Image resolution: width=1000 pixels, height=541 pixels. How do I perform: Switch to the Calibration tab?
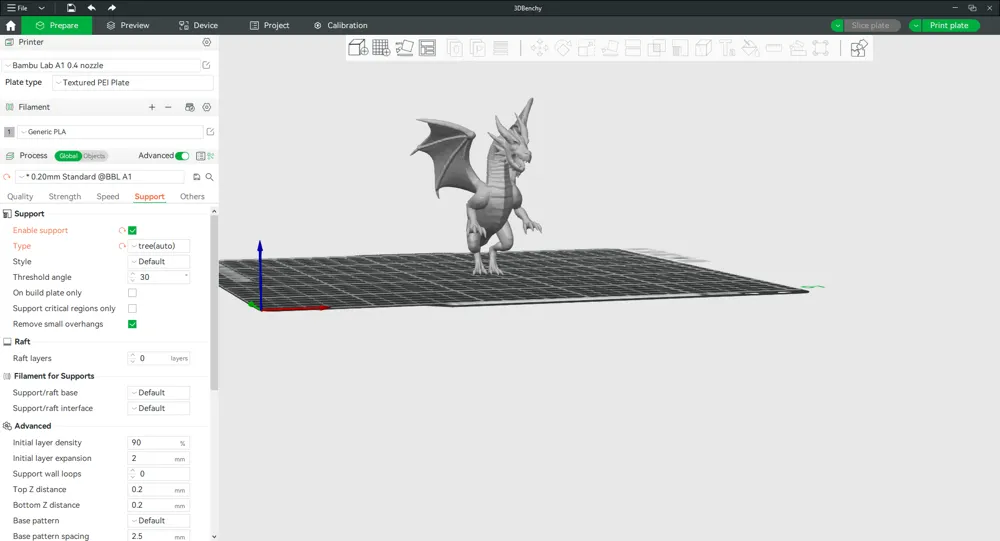click(341, 26)
